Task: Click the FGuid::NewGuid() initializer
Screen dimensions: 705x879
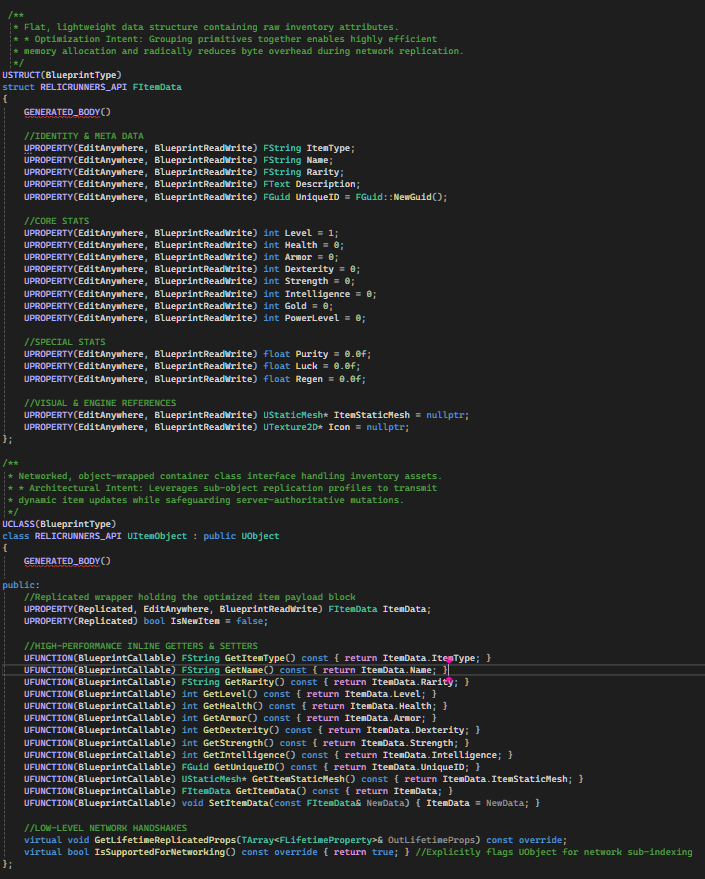Action: coord(399,197)
